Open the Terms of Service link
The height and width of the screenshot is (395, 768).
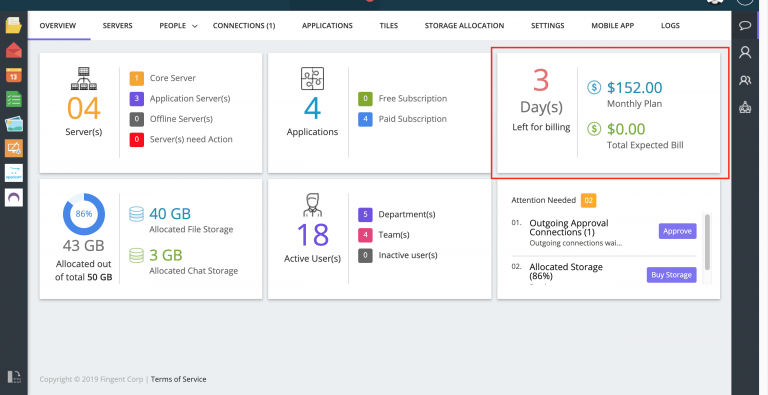tap(179, 379)
